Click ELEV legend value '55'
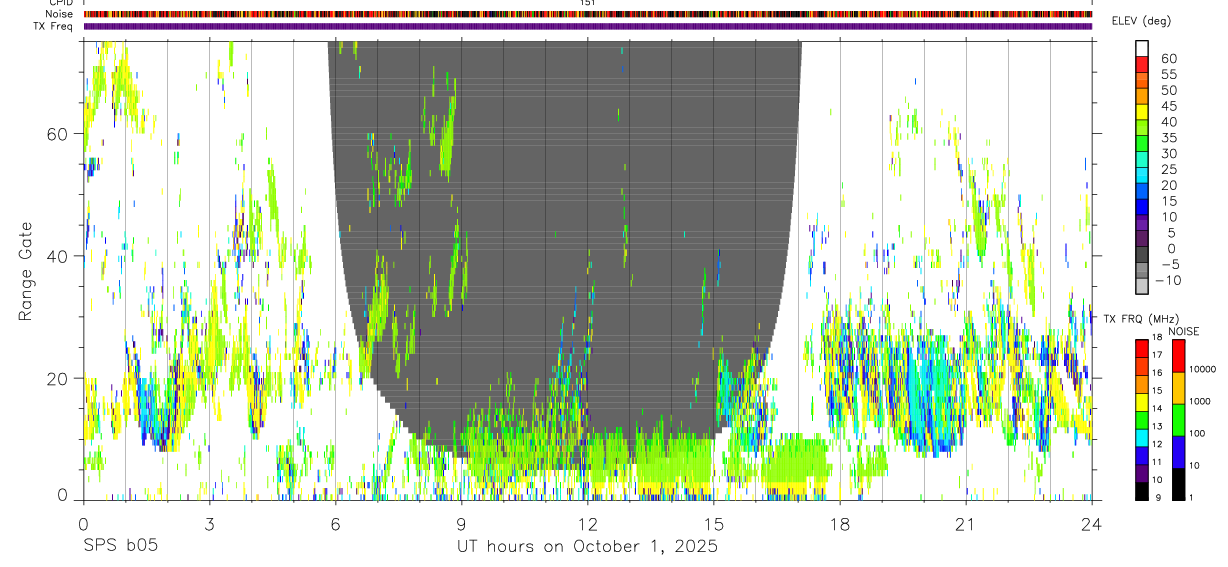1228x567 pixels. coord(1169,74)
